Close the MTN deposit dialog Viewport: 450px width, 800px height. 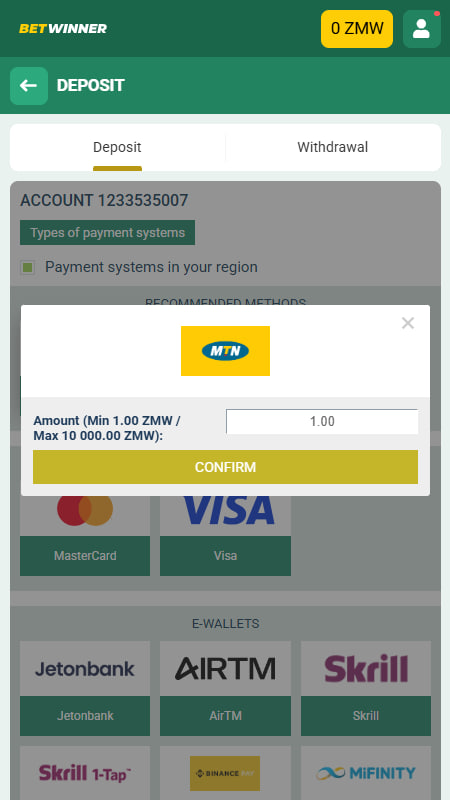[408, 323]
